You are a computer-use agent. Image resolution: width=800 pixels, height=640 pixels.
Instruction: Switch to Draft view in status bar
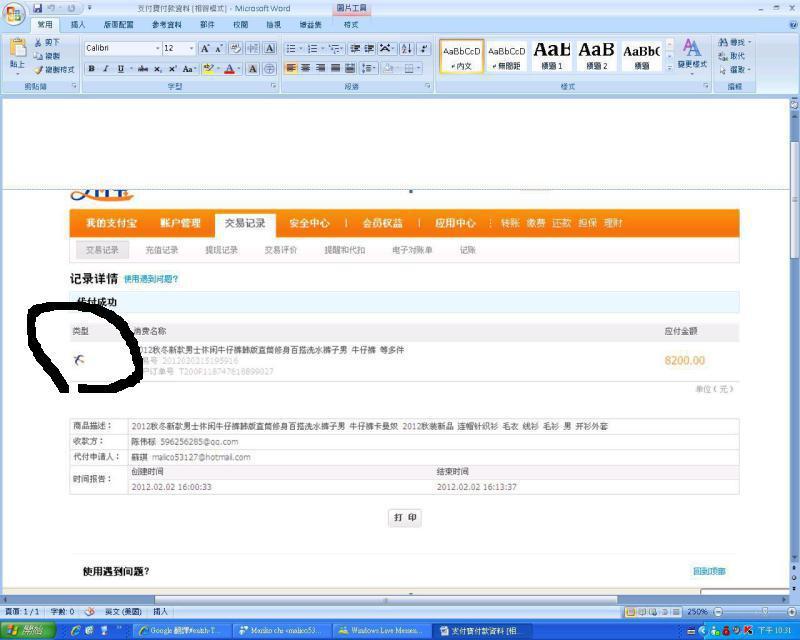pyautogui.click(x=676, y=611)
